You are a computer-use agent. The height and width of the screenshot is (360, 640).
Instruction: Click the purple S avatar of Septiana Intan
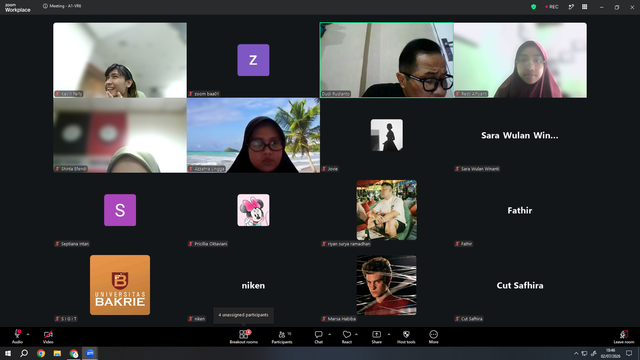pyautogui.click(x=120, y=210)
